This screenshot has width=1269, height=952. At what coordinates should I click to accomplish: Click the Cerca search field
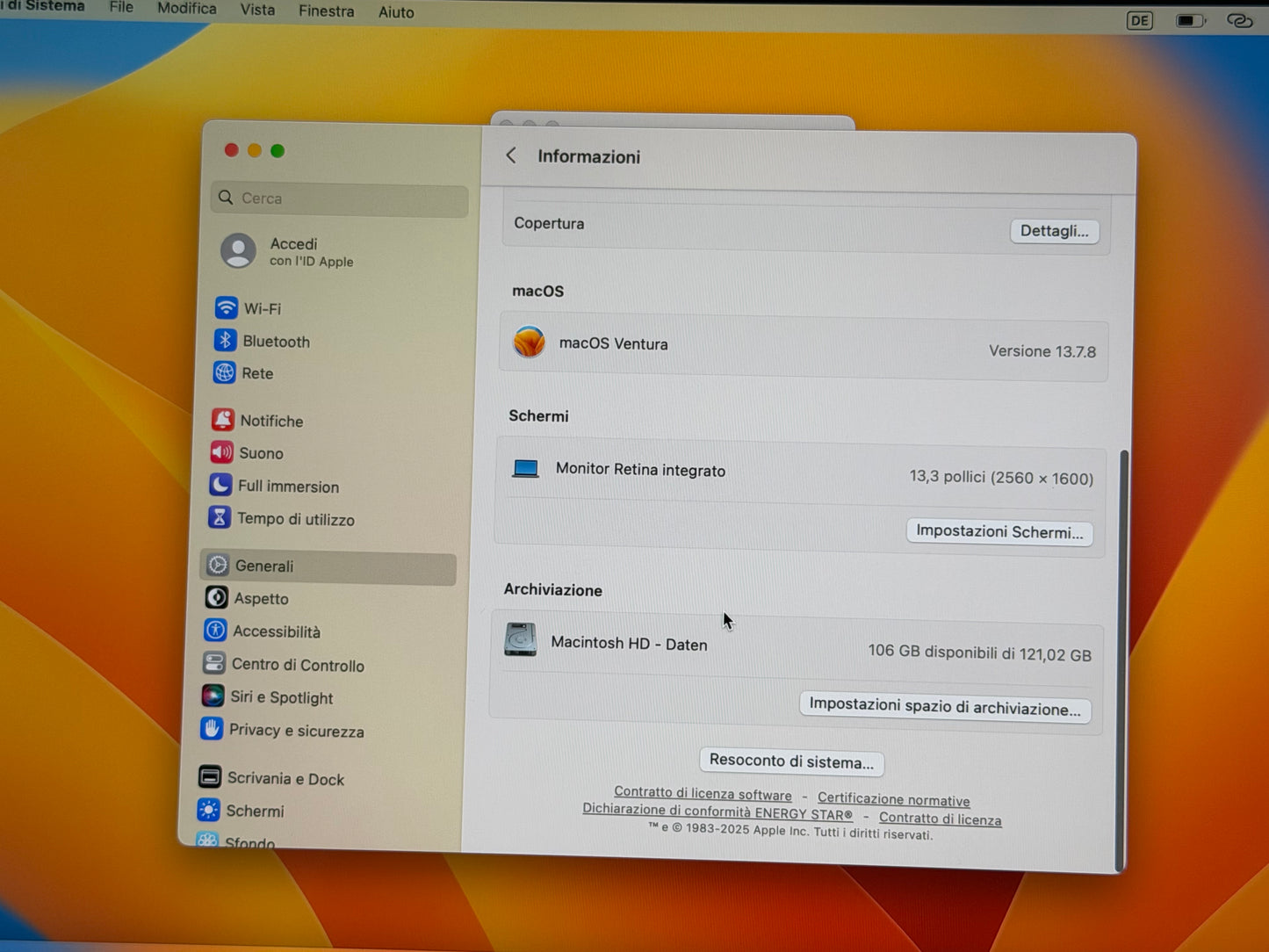[340, 198]
